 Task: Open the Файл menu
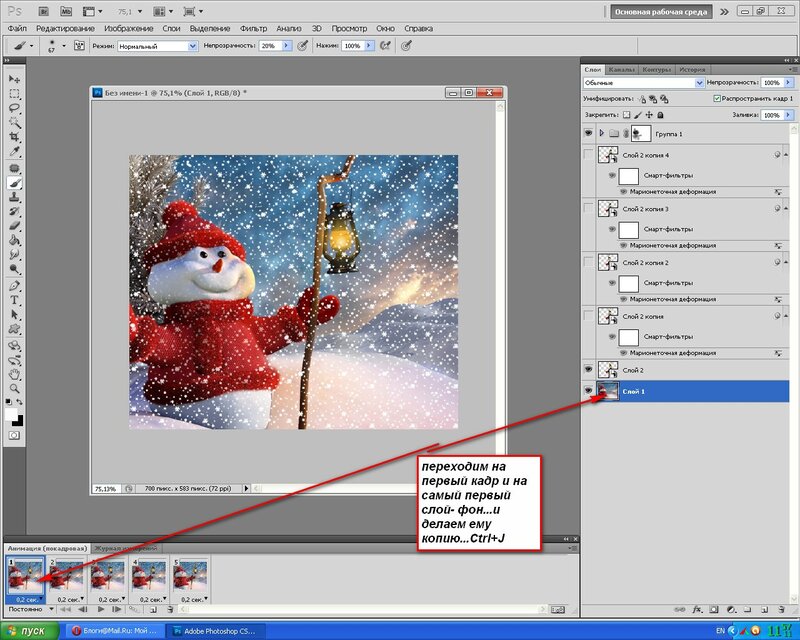click(17, 29)
